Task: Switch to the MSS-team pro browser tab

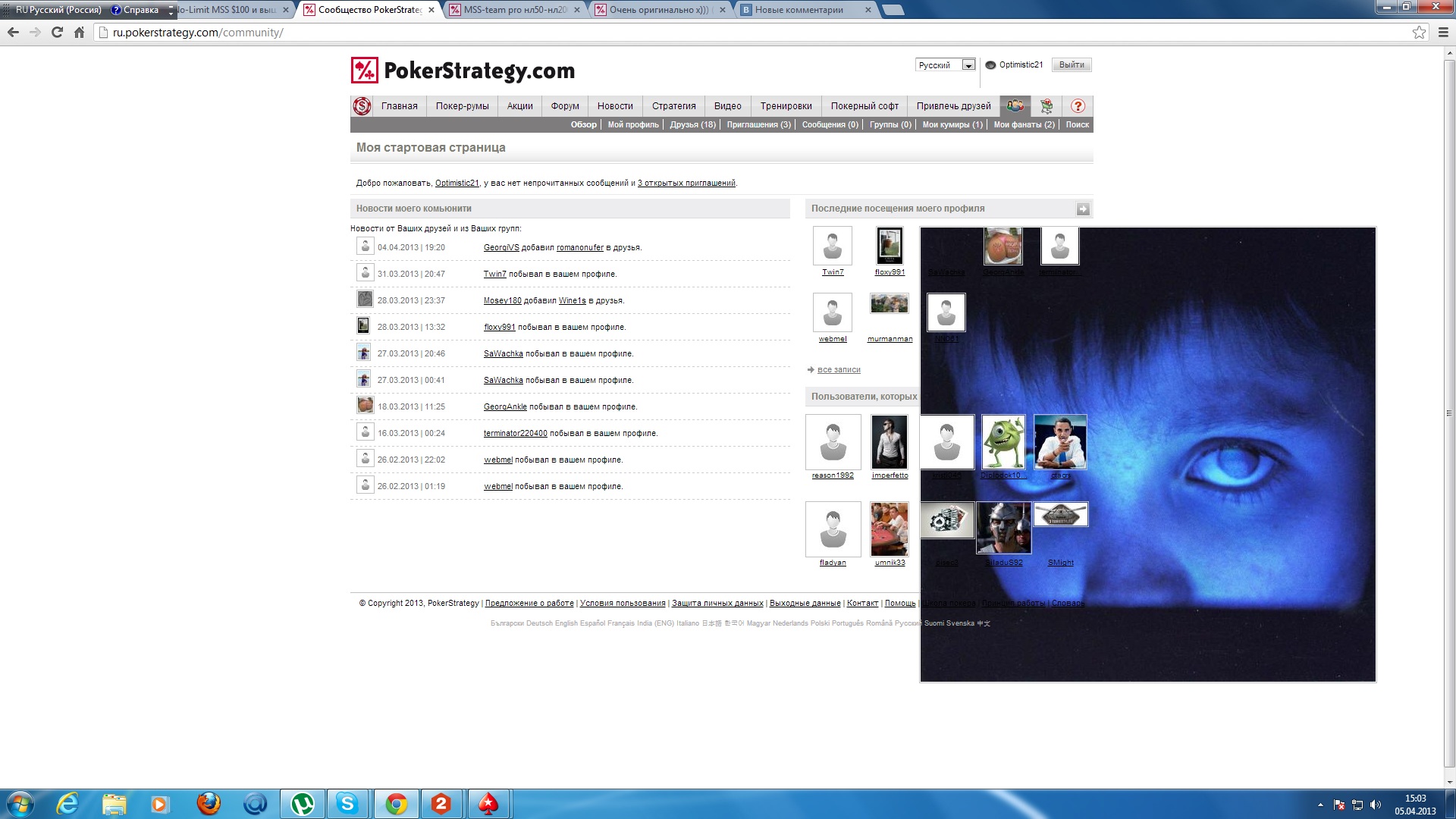Action: point(514,10)
